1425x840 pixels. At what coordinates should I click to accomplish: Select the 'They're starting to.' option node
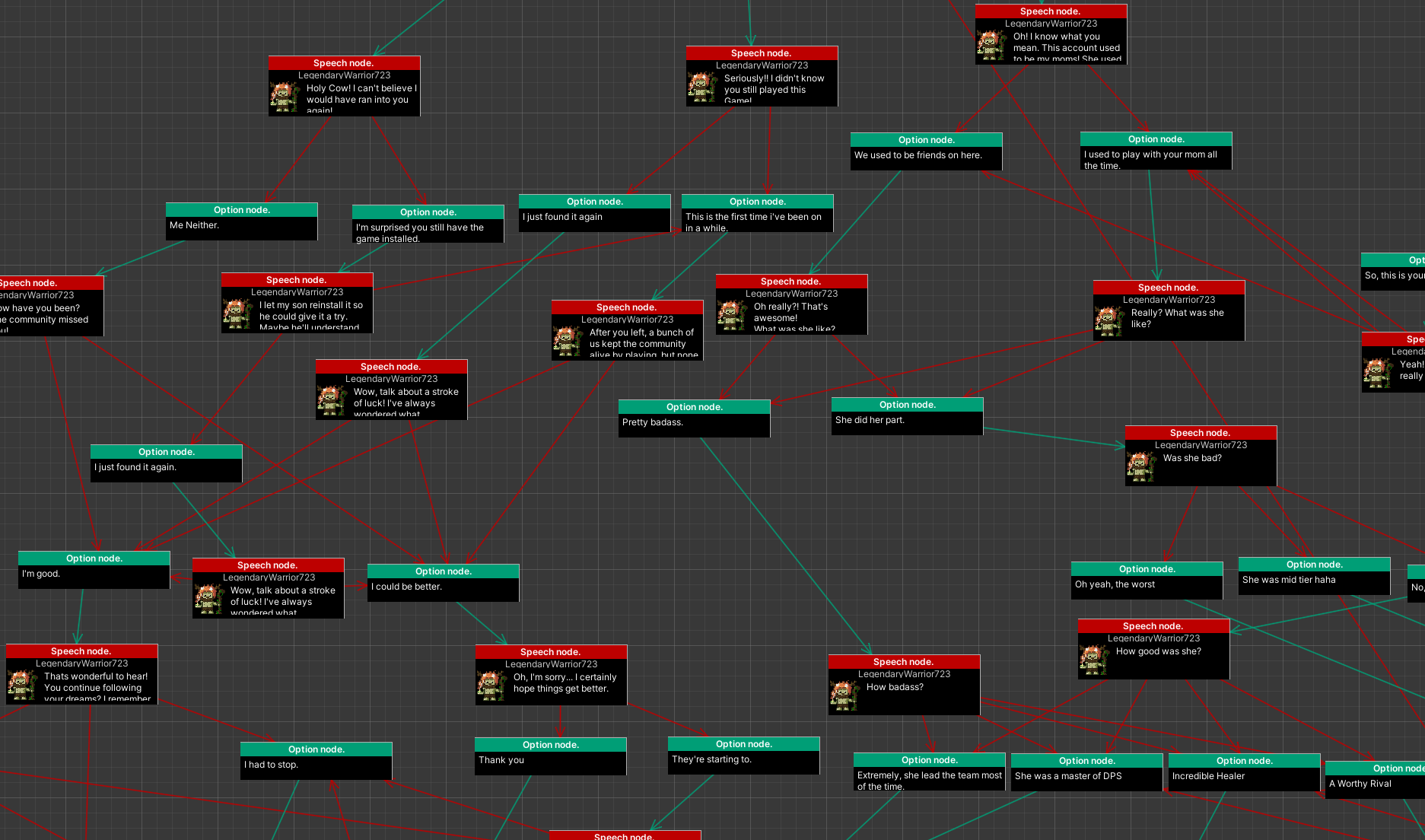pyautogui.click(x=744, y=756)
